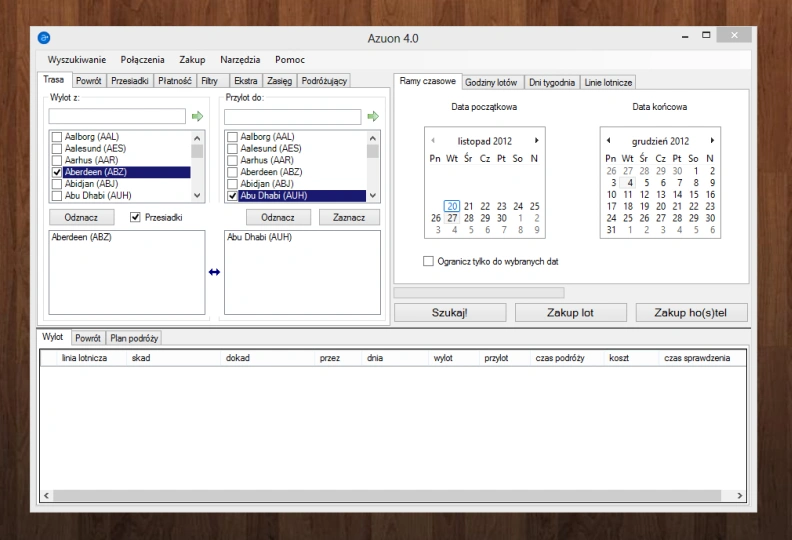The height and width of the screenshot is (540, 792).
Task: Open the Wyszukiwanie menu
Action: point(77,60)
